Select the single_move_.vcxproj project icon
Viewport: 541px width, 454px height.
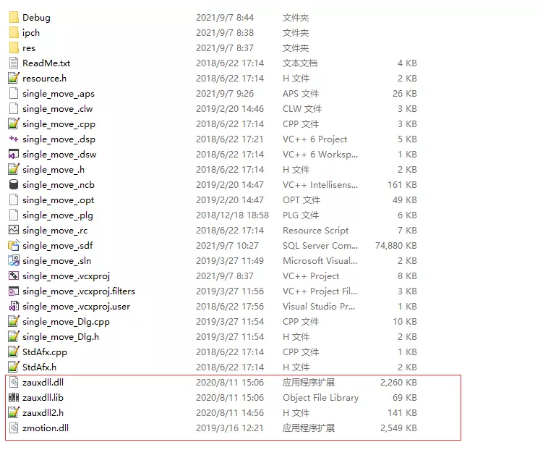point(13,276)
